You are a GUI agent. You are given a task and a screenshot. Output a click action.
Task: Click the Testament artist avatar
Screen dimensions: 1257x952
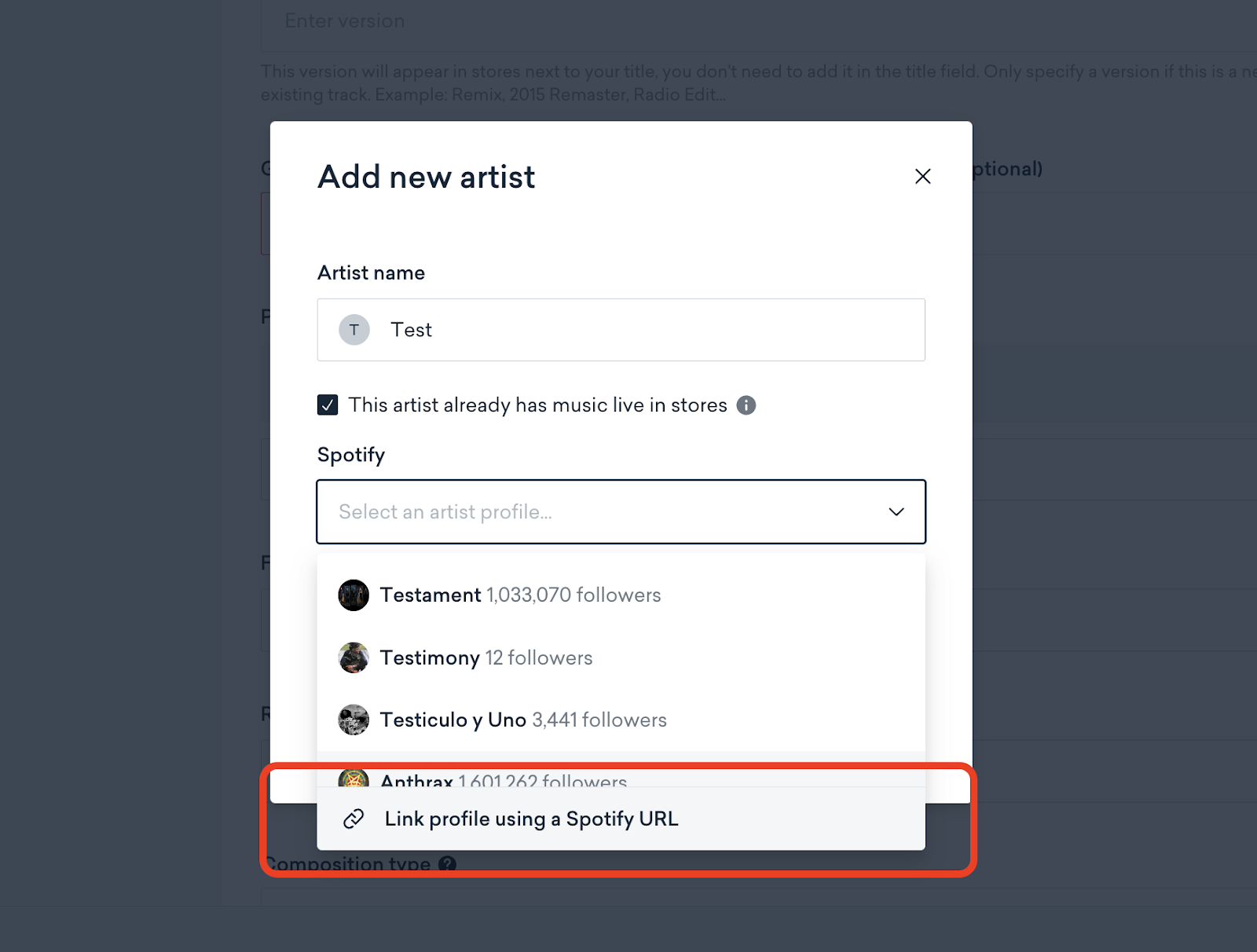(x=354, y=595)
